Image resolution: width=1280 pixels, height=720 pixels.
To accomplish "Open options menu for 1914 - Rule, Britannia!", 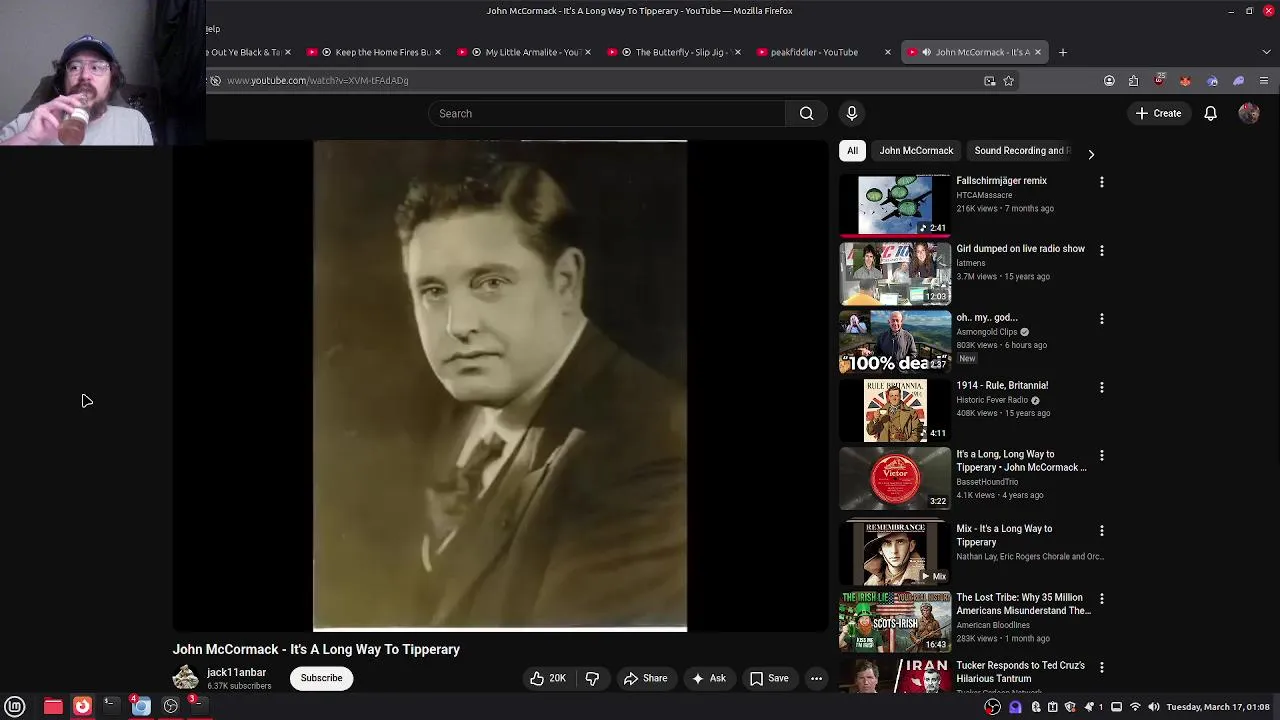I will coord(1102,387).
